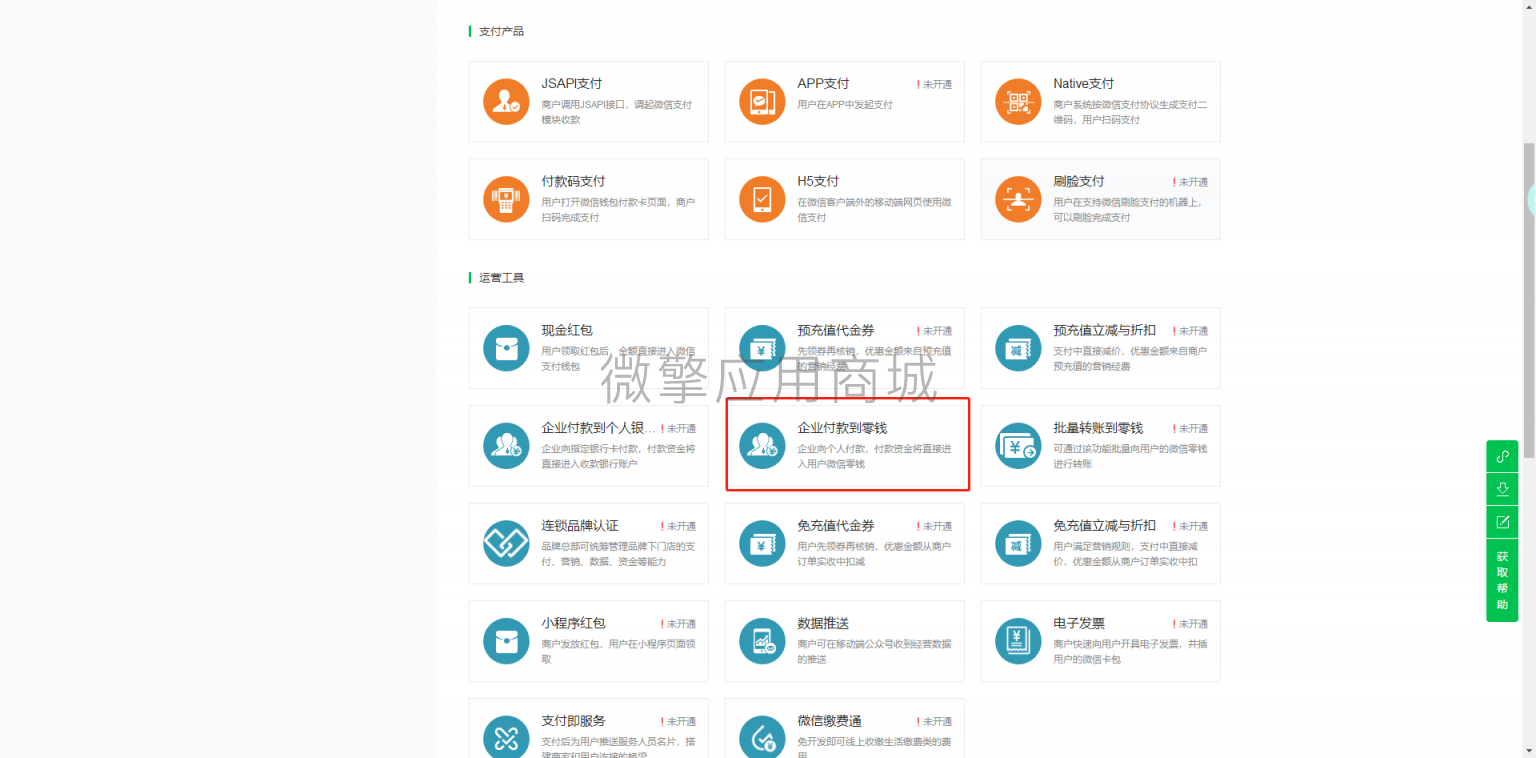
Task: Click the 企业付款到零钱 people icon
Action: pos(762,446)
